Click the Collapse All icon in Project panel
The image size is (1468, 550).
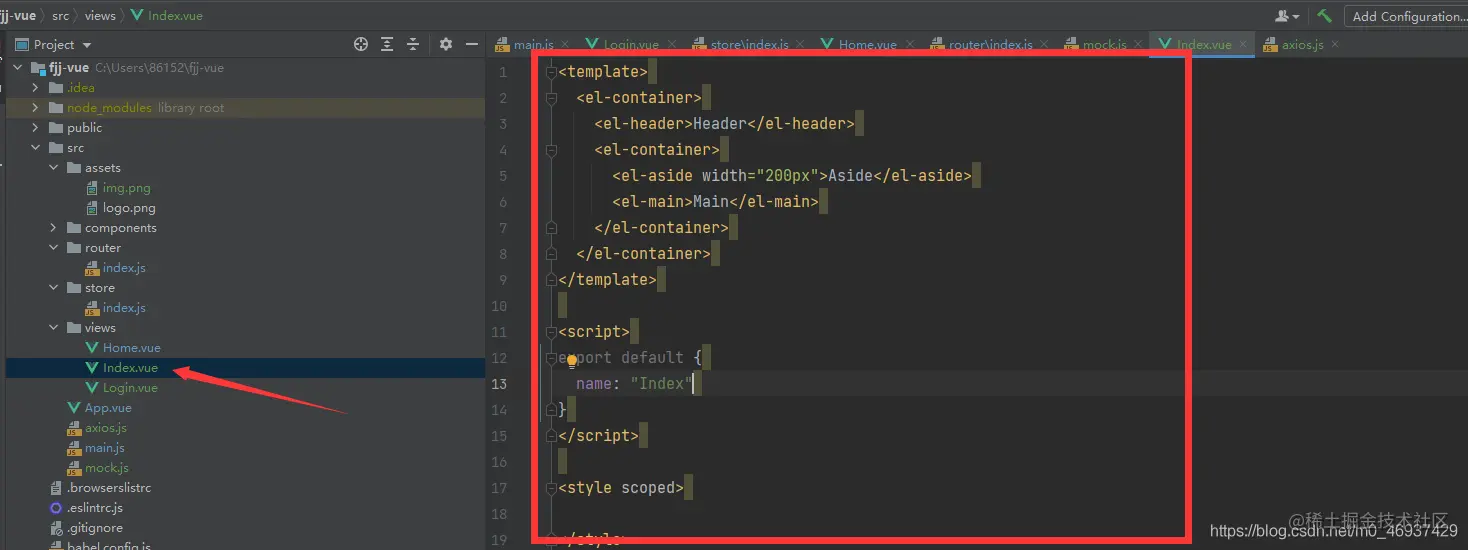click(x=413, y=44)
